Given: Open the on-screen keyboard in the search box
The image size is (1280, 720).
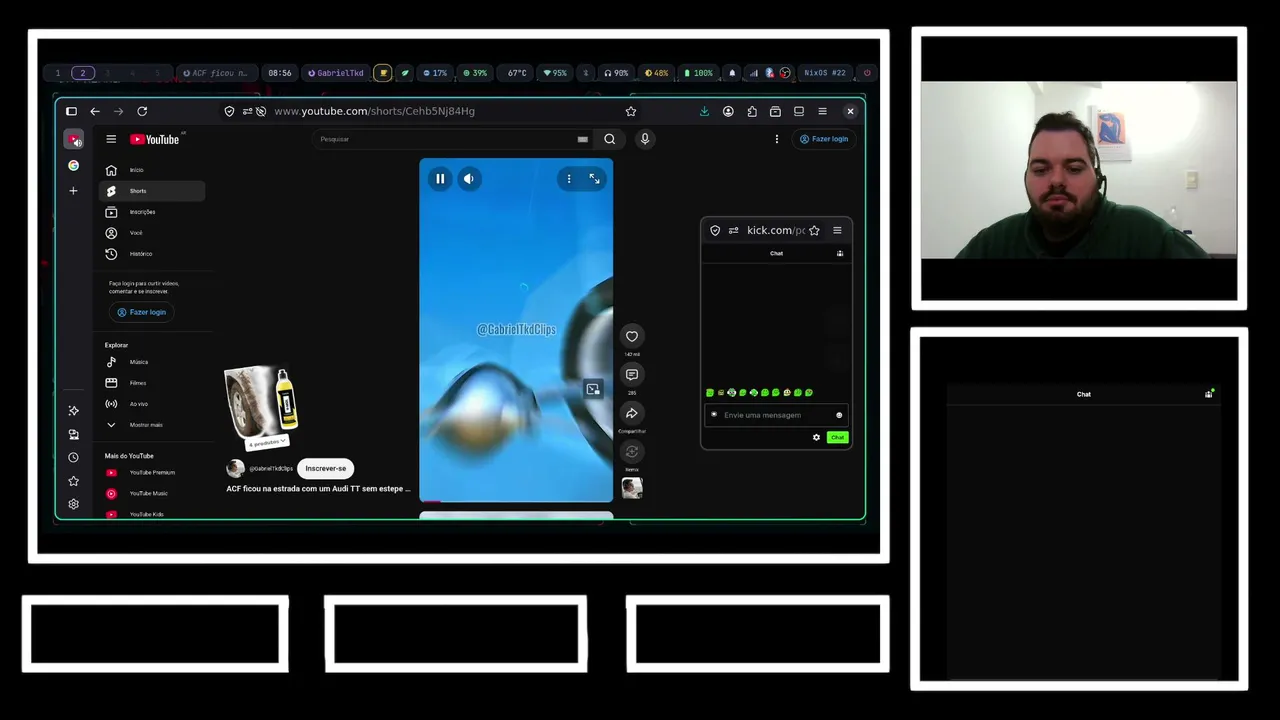Looking at the screenshot, I should point(583,139).
